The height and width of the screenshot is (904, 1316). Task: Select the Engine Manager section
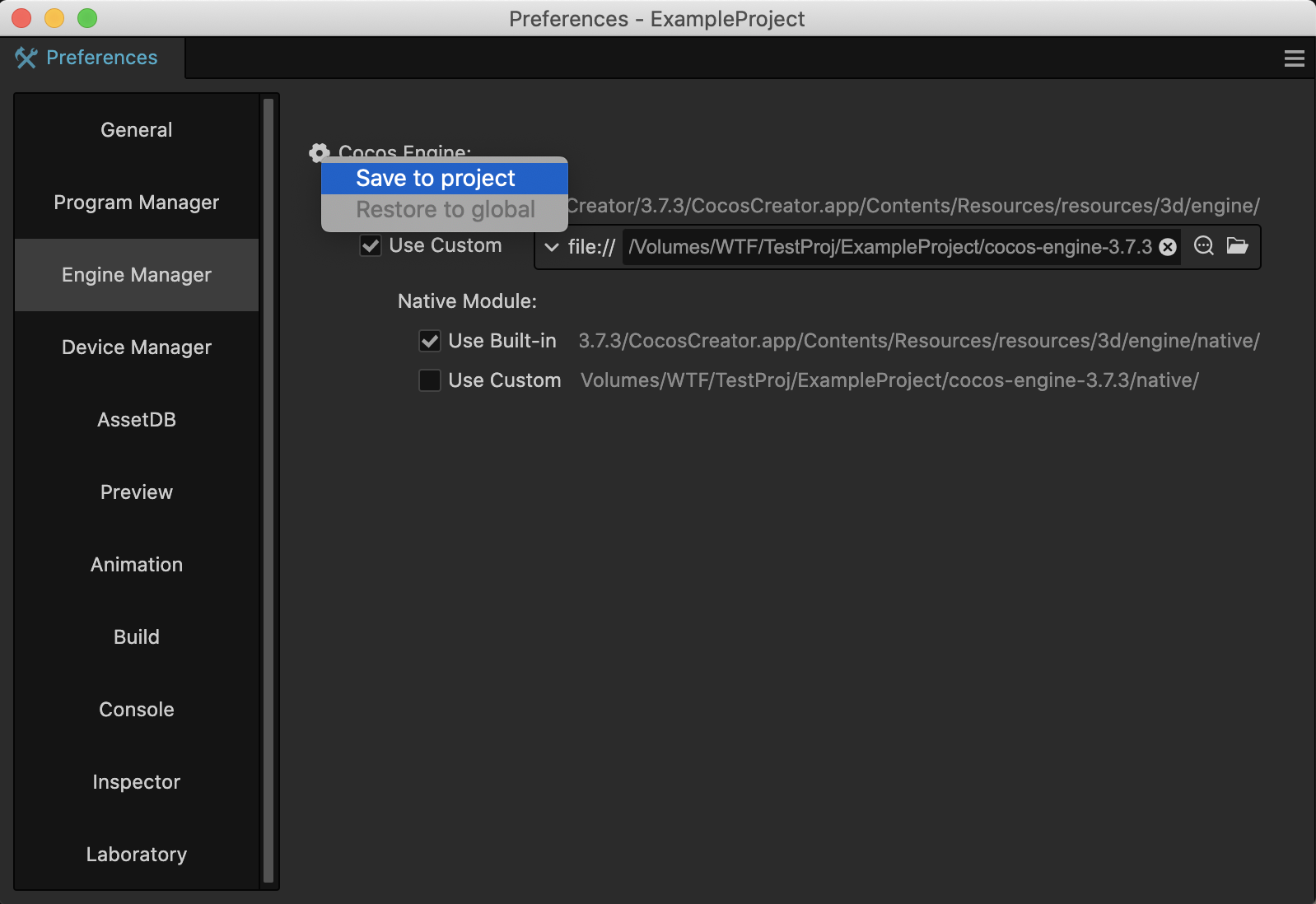pyautogui.click(x=137, y=275)
